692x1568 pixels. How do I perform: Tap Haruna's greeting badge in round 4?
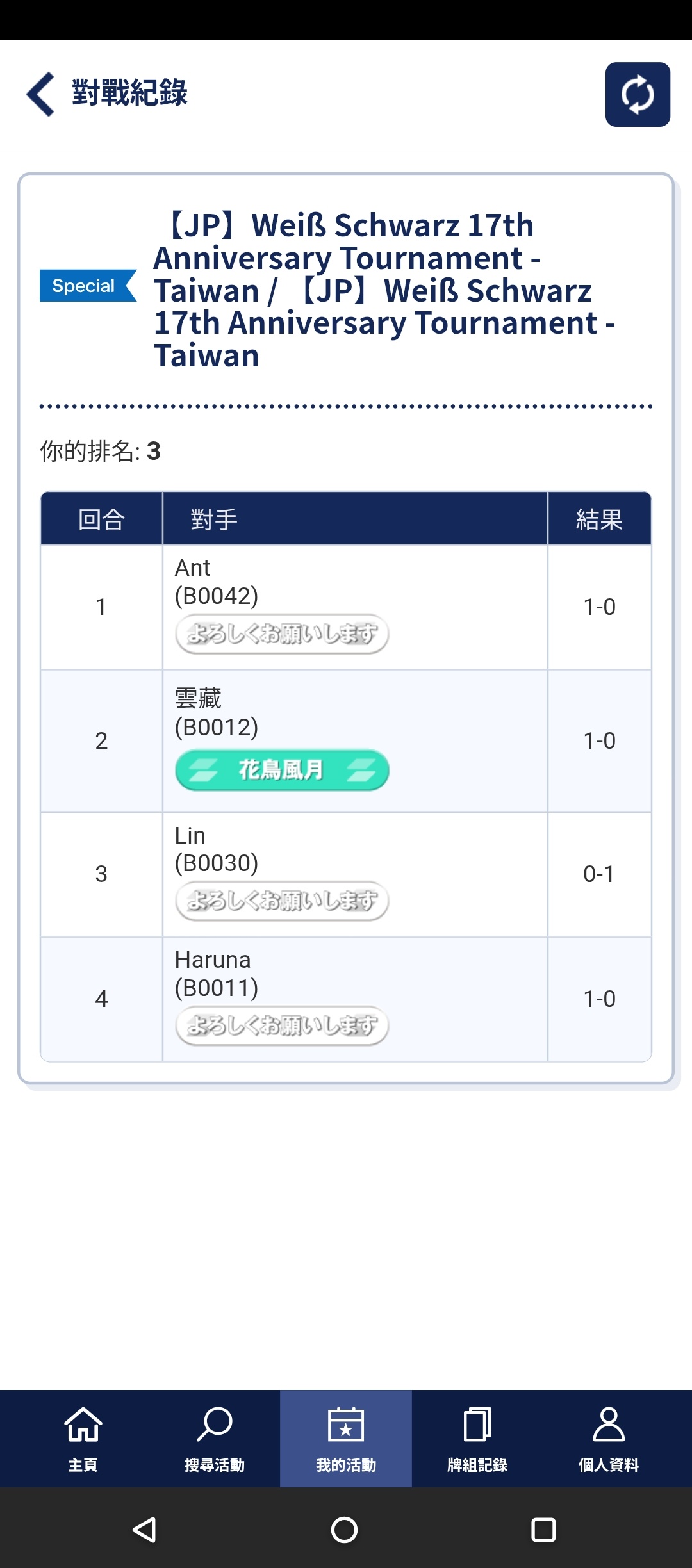tap(282, 1025)
